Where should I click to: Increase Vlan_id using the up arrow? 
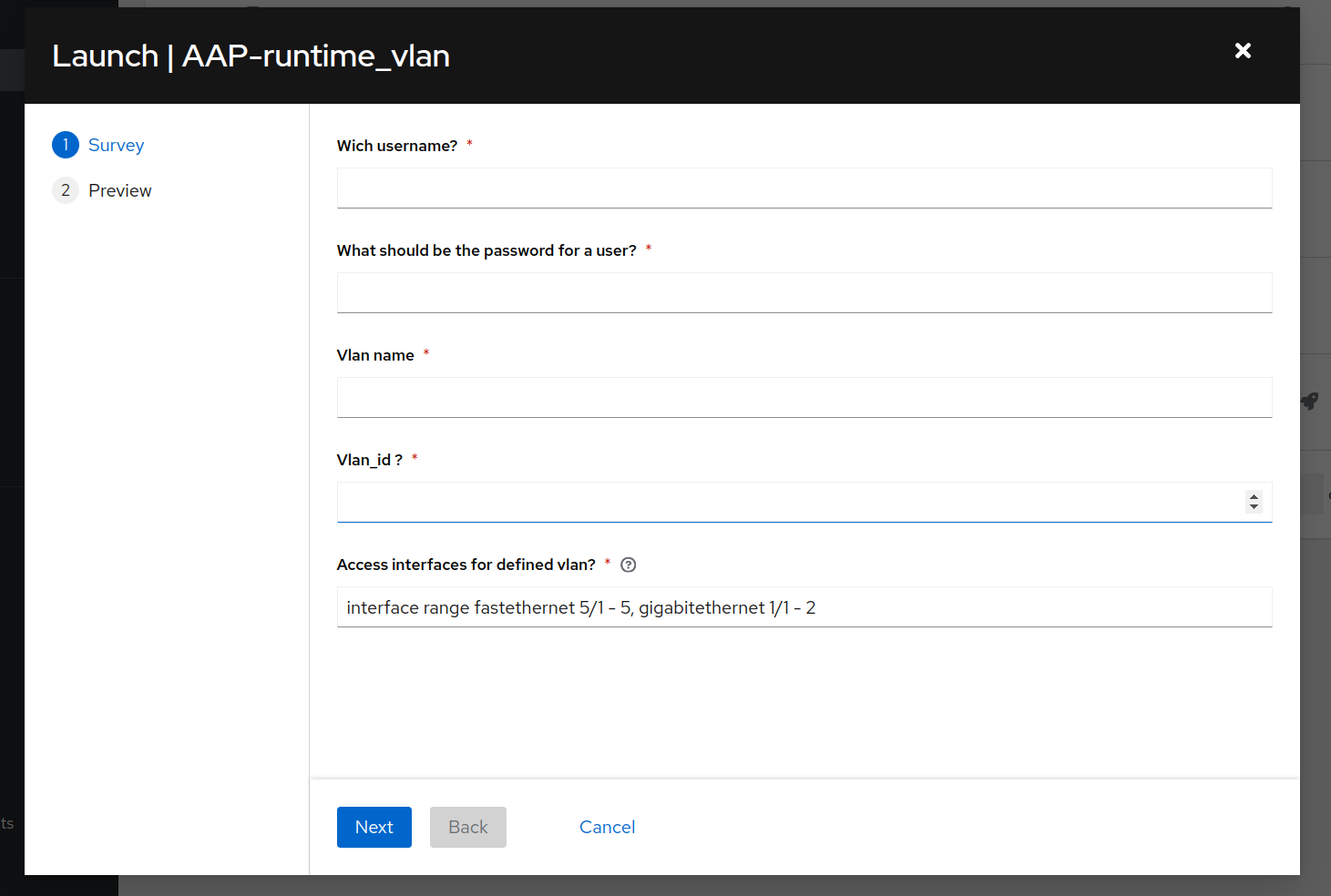click(x=1254, y=496)
